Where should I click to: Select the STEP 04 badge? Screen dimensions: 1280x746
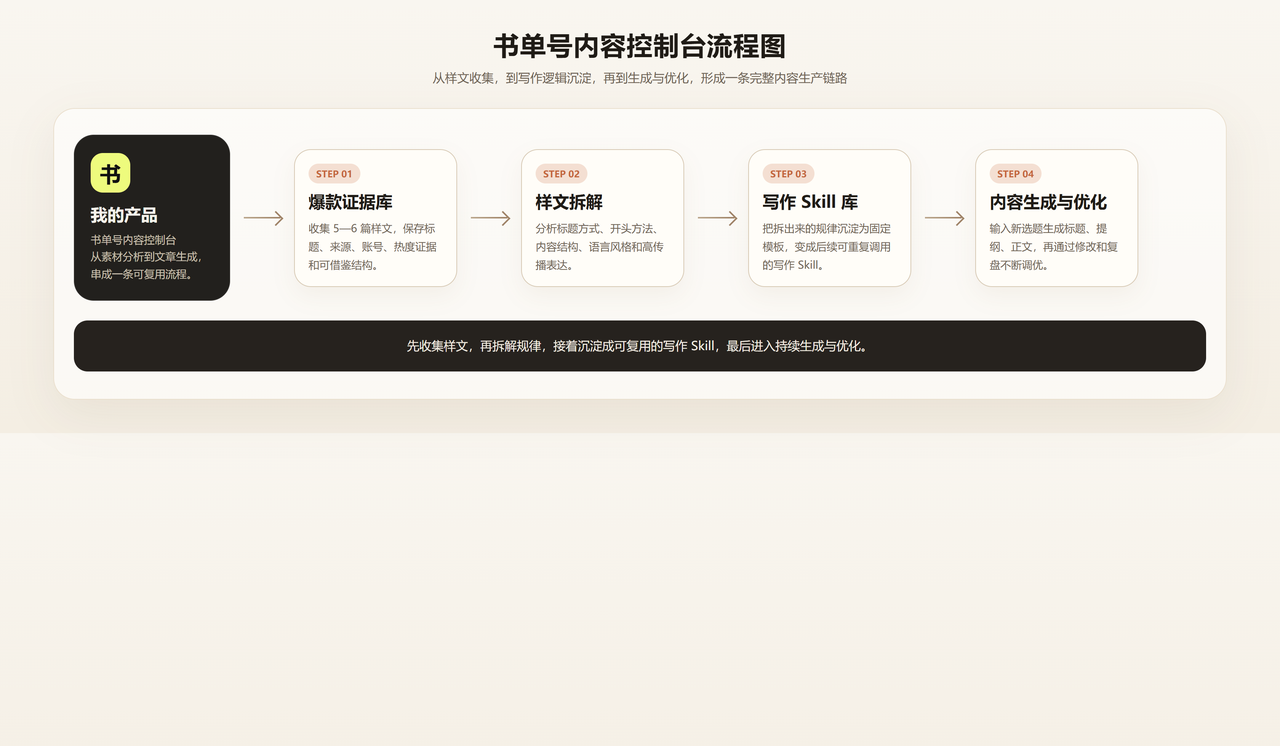[x=1015, y=174]
